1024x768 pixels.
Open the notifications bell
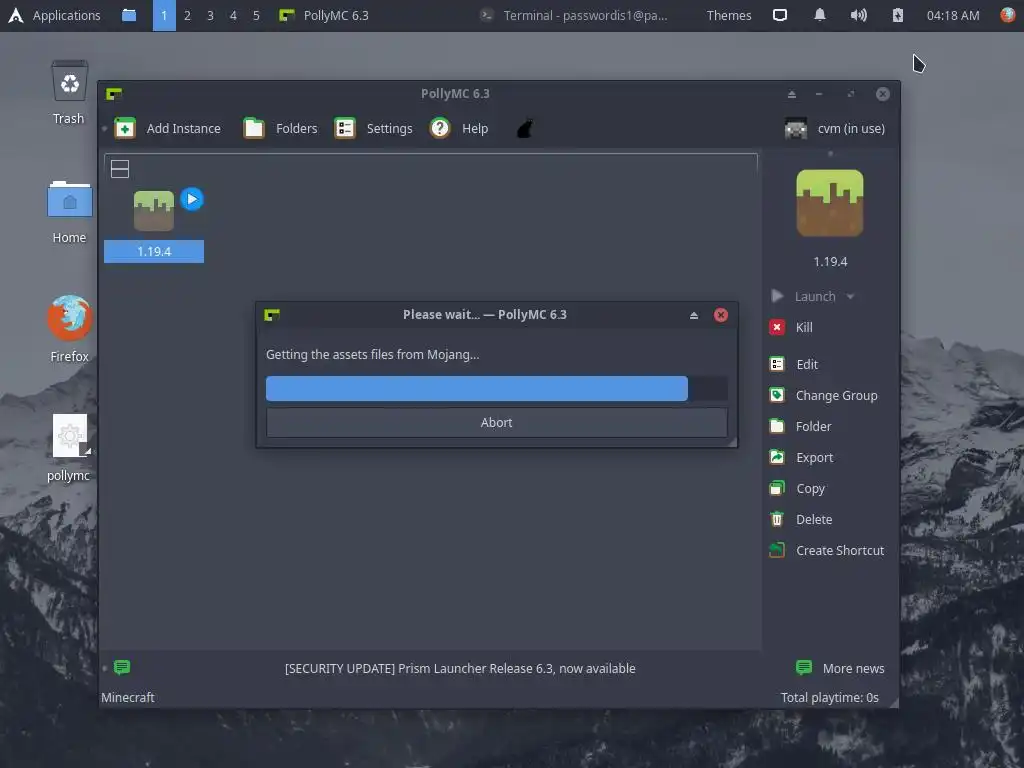point(820,15)
